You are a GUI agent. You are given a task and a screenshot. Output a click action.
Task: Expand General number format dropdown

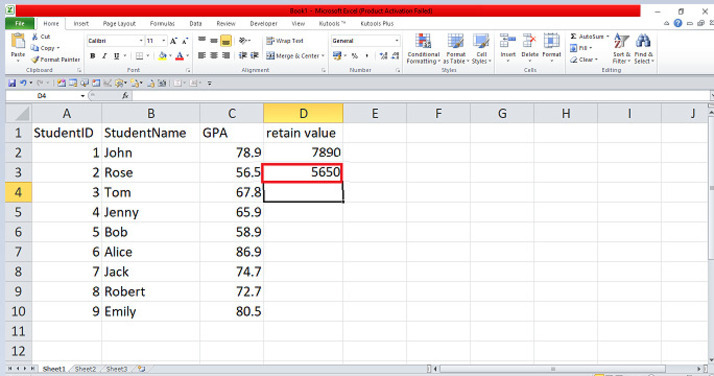397,41
